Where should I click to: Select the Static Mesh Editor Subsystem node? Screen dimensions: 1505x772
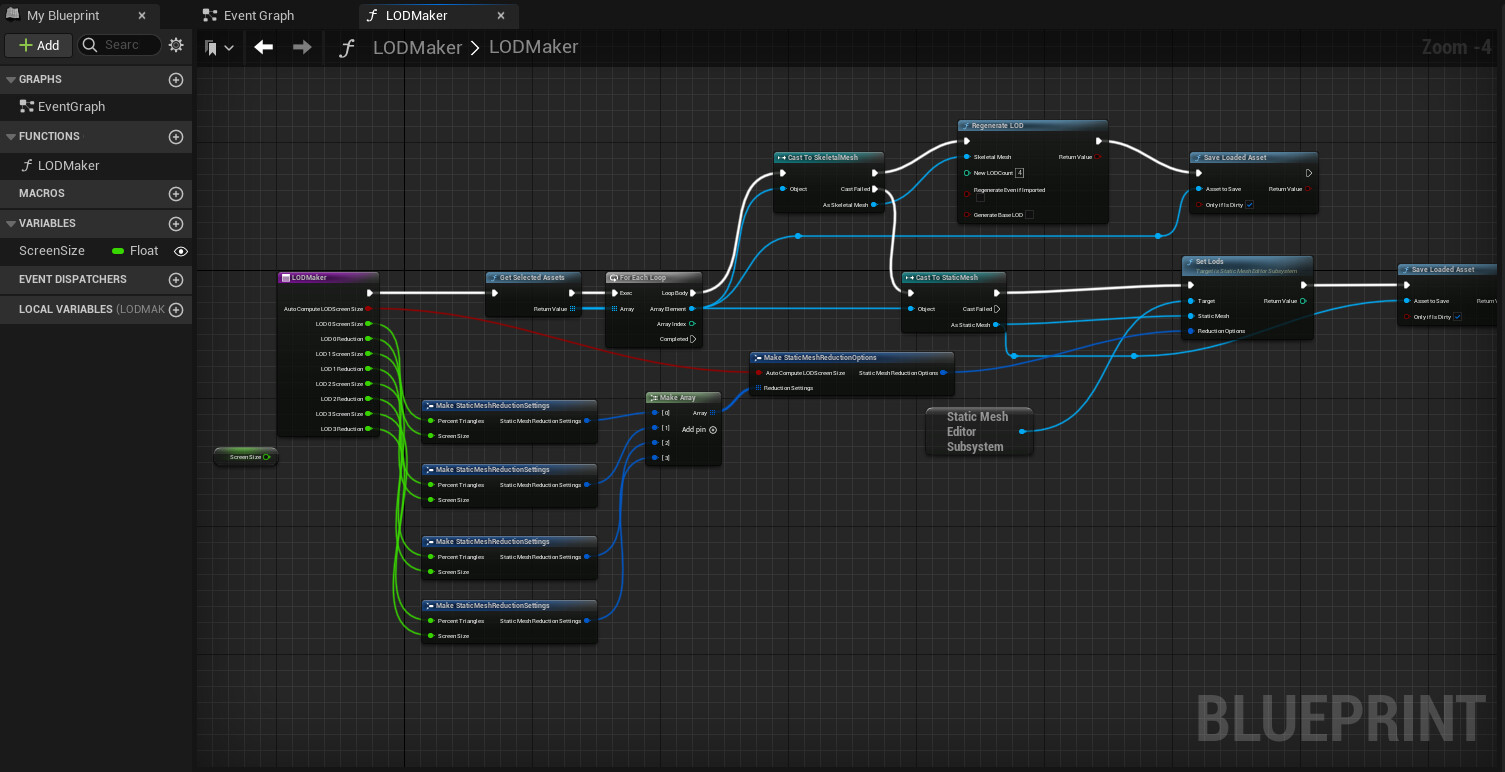pyautogui.click(x=979, y=431)
